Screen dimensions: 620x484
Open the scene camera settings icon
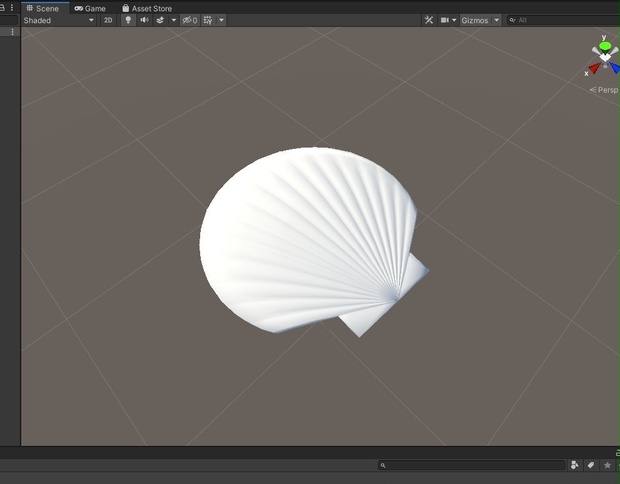(448, 20)
